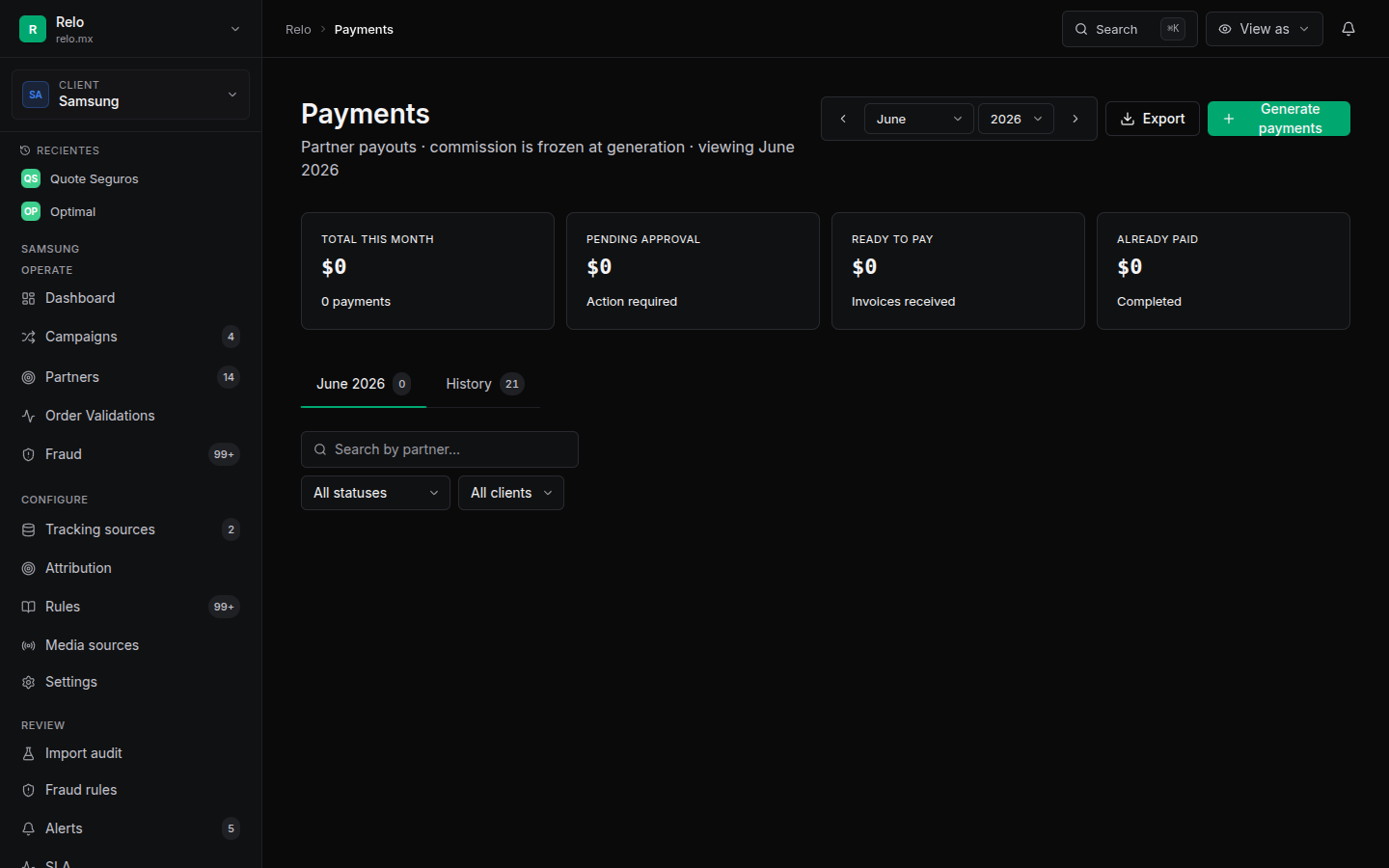Click the SA client avatar badge
Viewport: 1389px width, 868px height.
click(36, 95)
